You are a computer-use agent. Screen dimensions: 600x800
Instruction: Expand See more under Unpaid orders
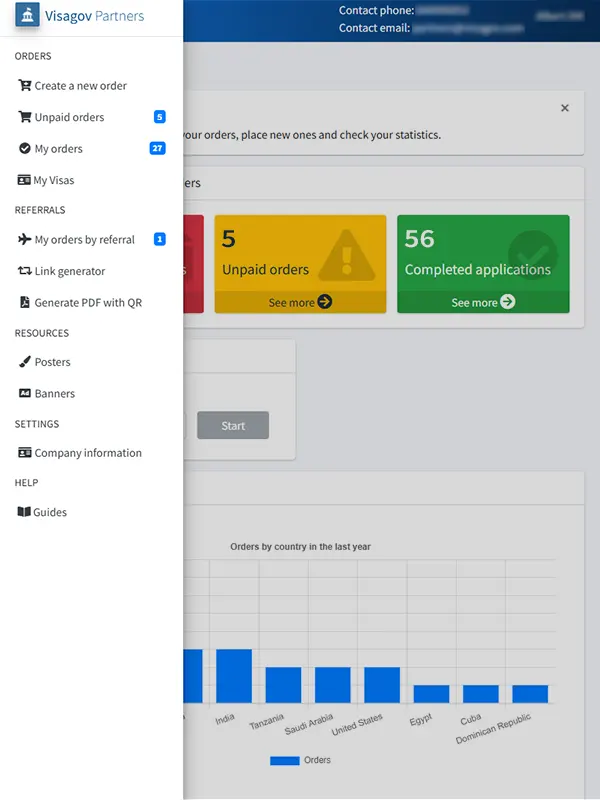tap(300, 302)
